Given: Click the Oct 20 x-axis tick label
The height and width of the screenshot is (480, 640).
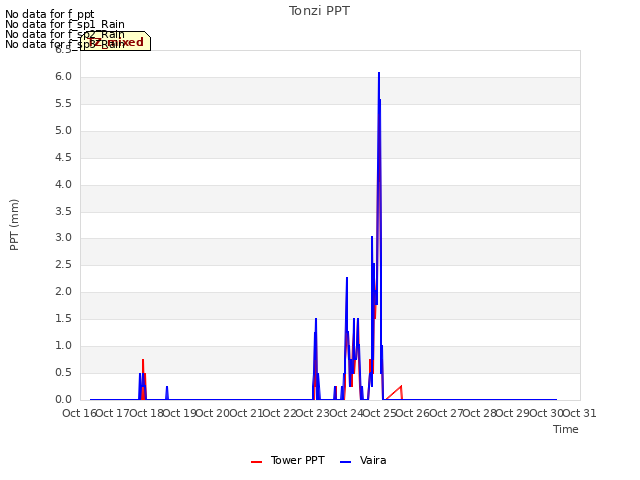Looking at the screenshot, I should coord(213,413).
